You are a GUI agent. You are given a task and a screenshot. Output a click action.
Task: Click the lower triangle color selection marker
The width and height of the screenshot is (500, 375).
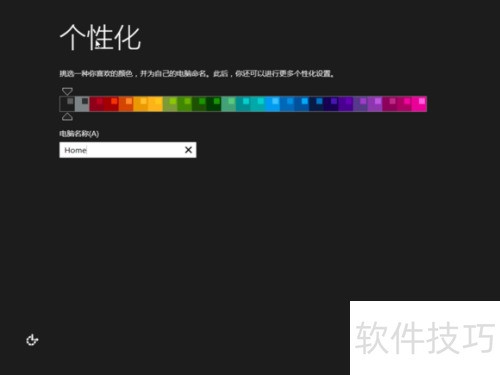(x=67, y=116)
